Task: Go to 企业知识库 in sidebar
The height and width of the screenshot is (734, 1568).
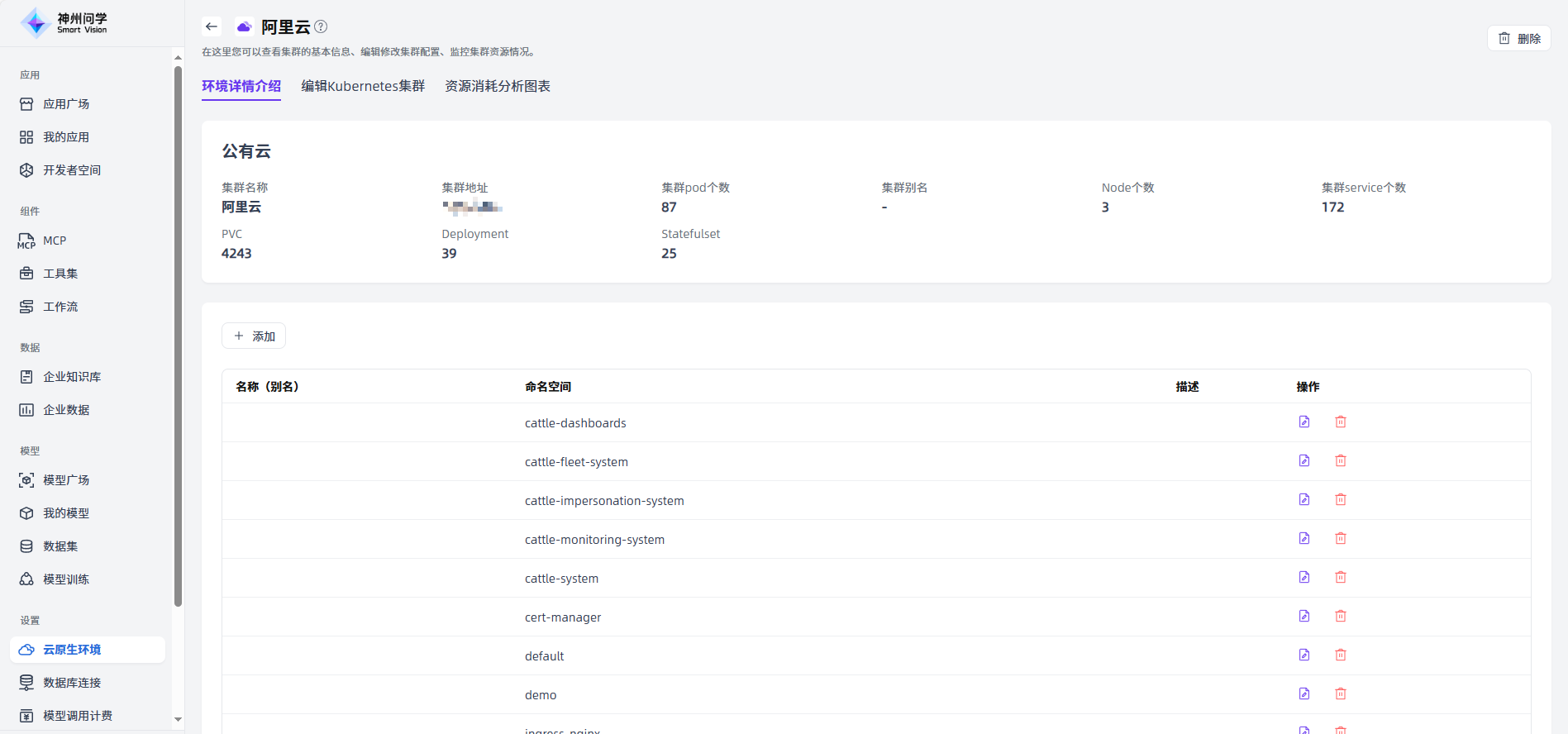Action: tap(72, 377)
